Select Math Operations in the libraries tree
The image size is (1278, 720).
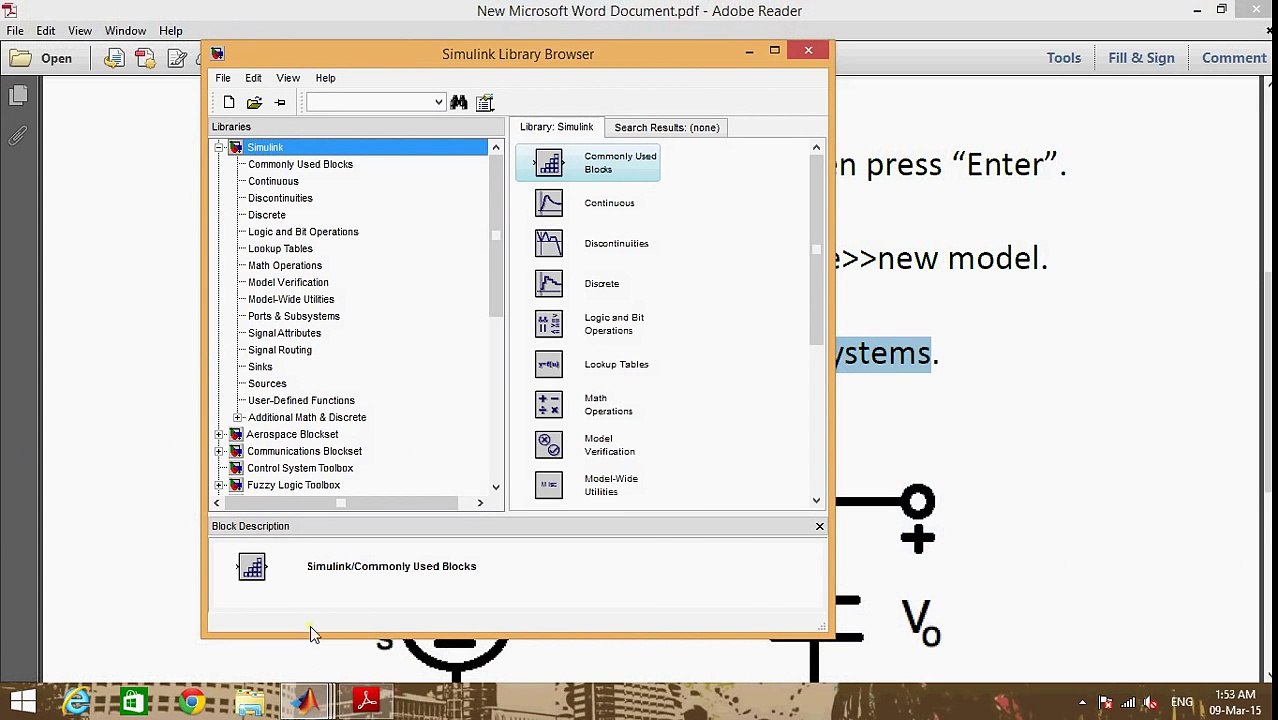tap(285, 266)
